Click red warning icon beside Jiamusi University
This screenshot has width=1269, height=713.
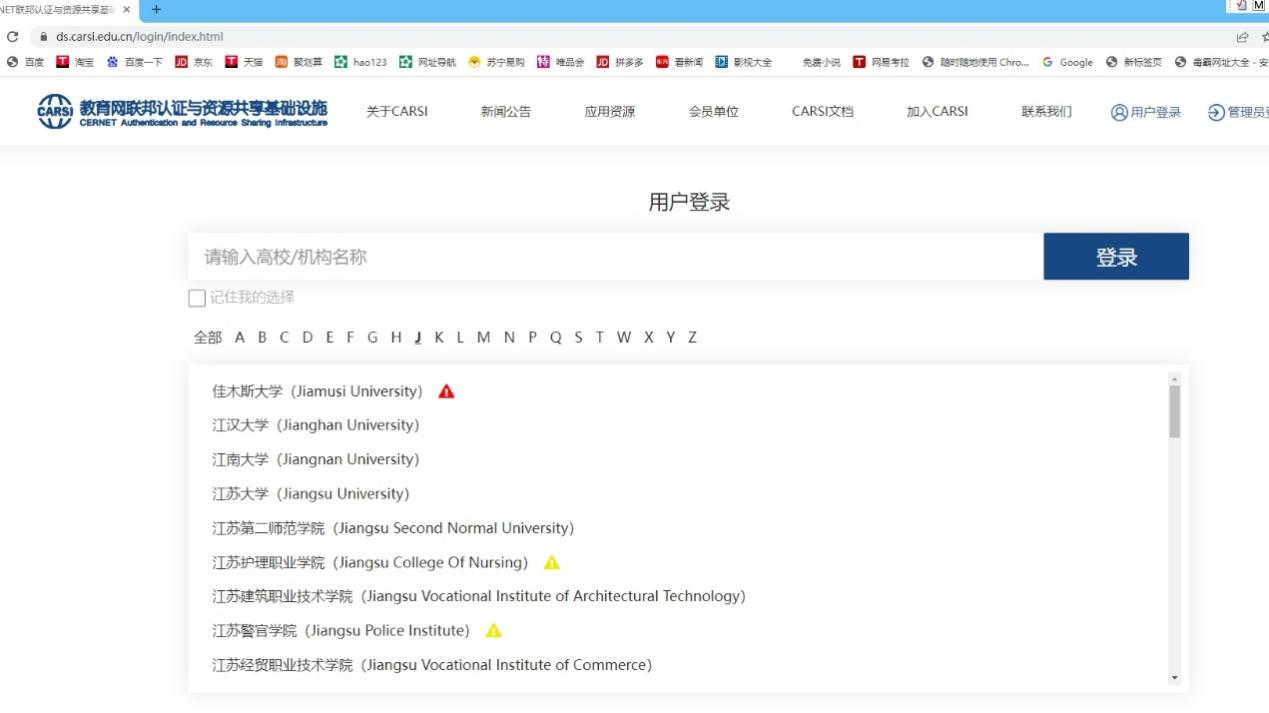point(446,391)
